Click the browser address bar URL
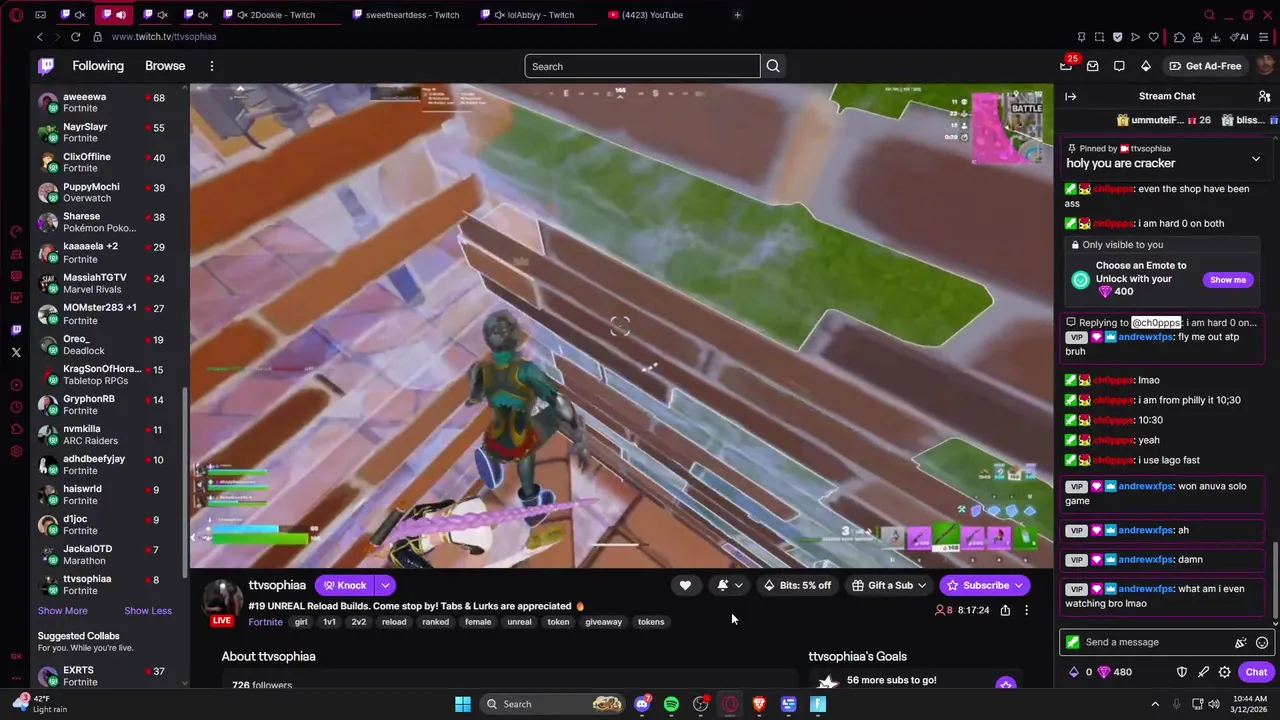Viewport: 1280px width, 720px height. coord(164,37)
